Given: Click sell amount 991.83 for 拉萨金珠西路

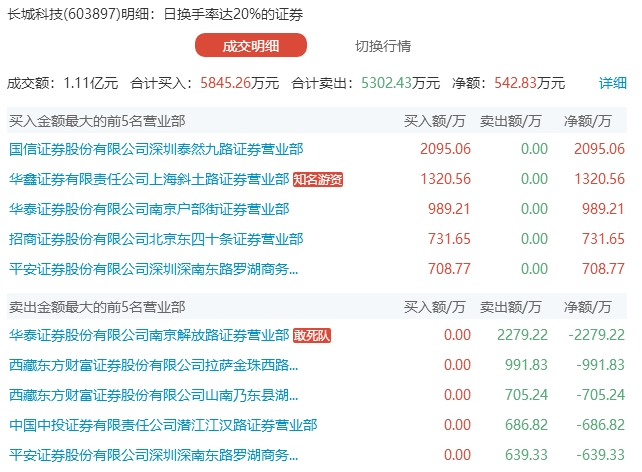Looking at the screenshot, I should click(526, 365).
